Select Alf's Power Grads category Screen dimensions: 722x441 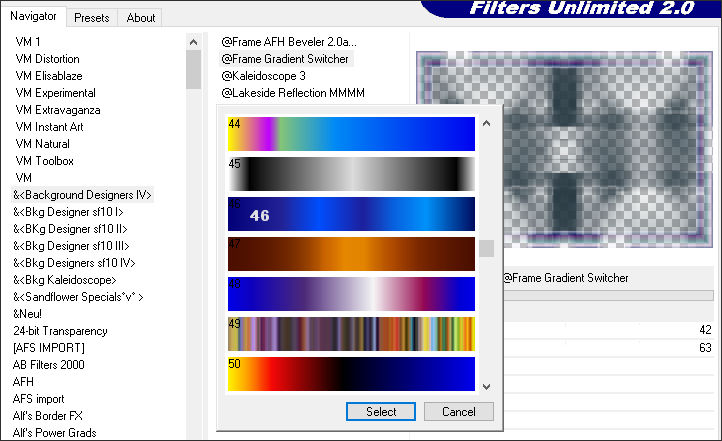tap(54, 433)
